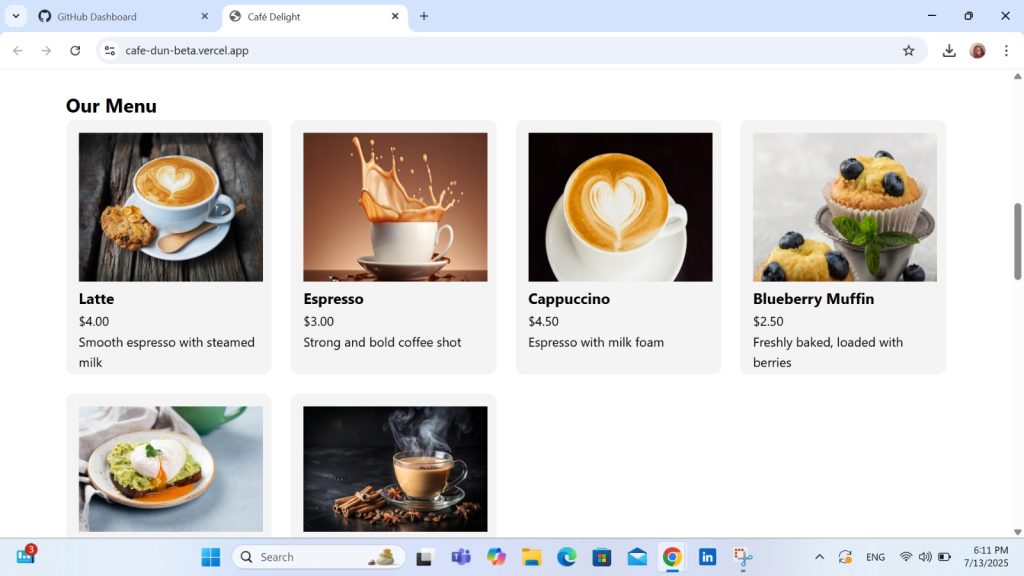Click the Cappuccino menu item title
Screen dimensions: 1024x576
tap(568, 299)
